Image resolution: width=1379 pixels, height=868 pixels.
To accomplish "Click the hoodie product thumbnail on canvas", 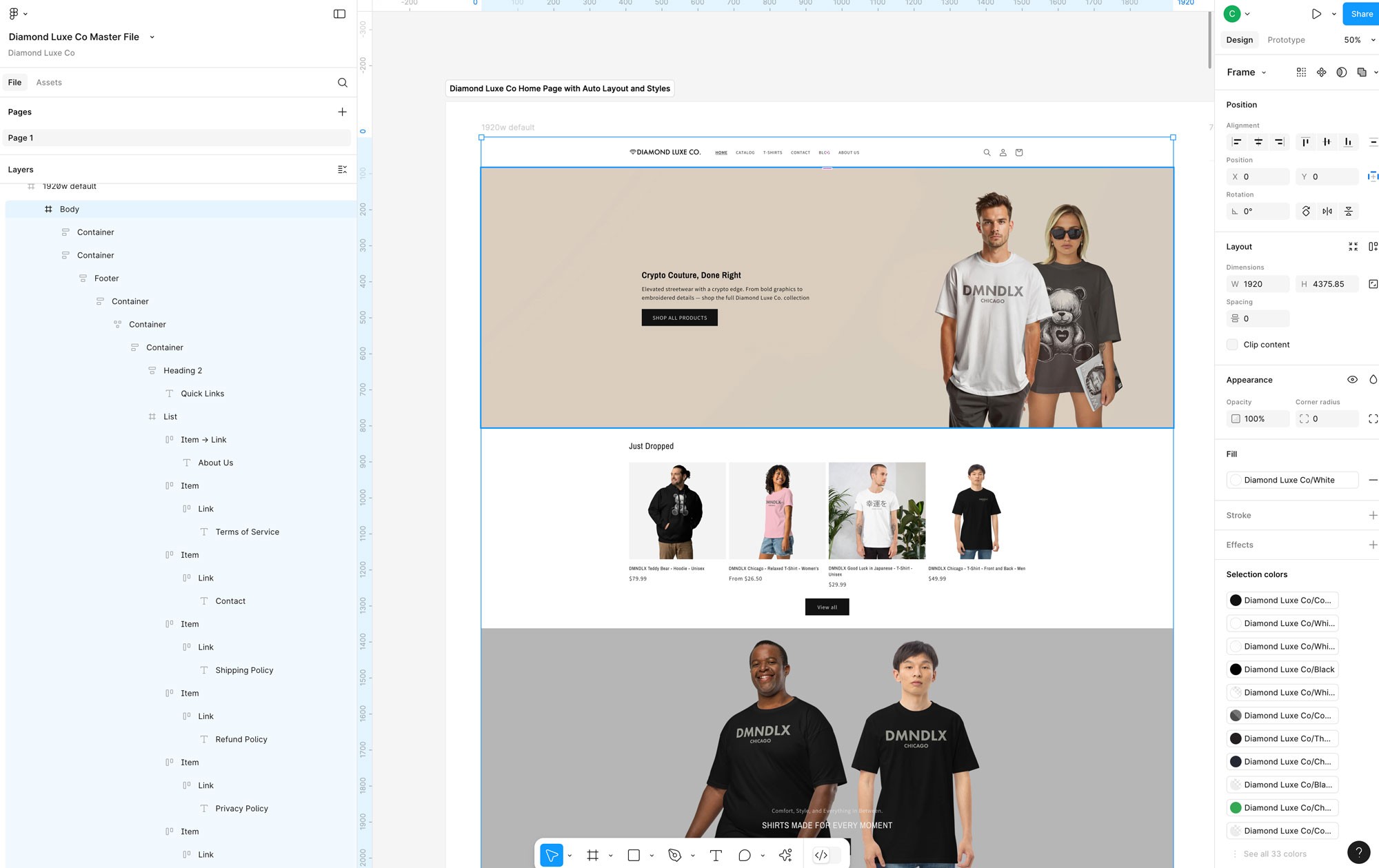I will coord(677,511).
